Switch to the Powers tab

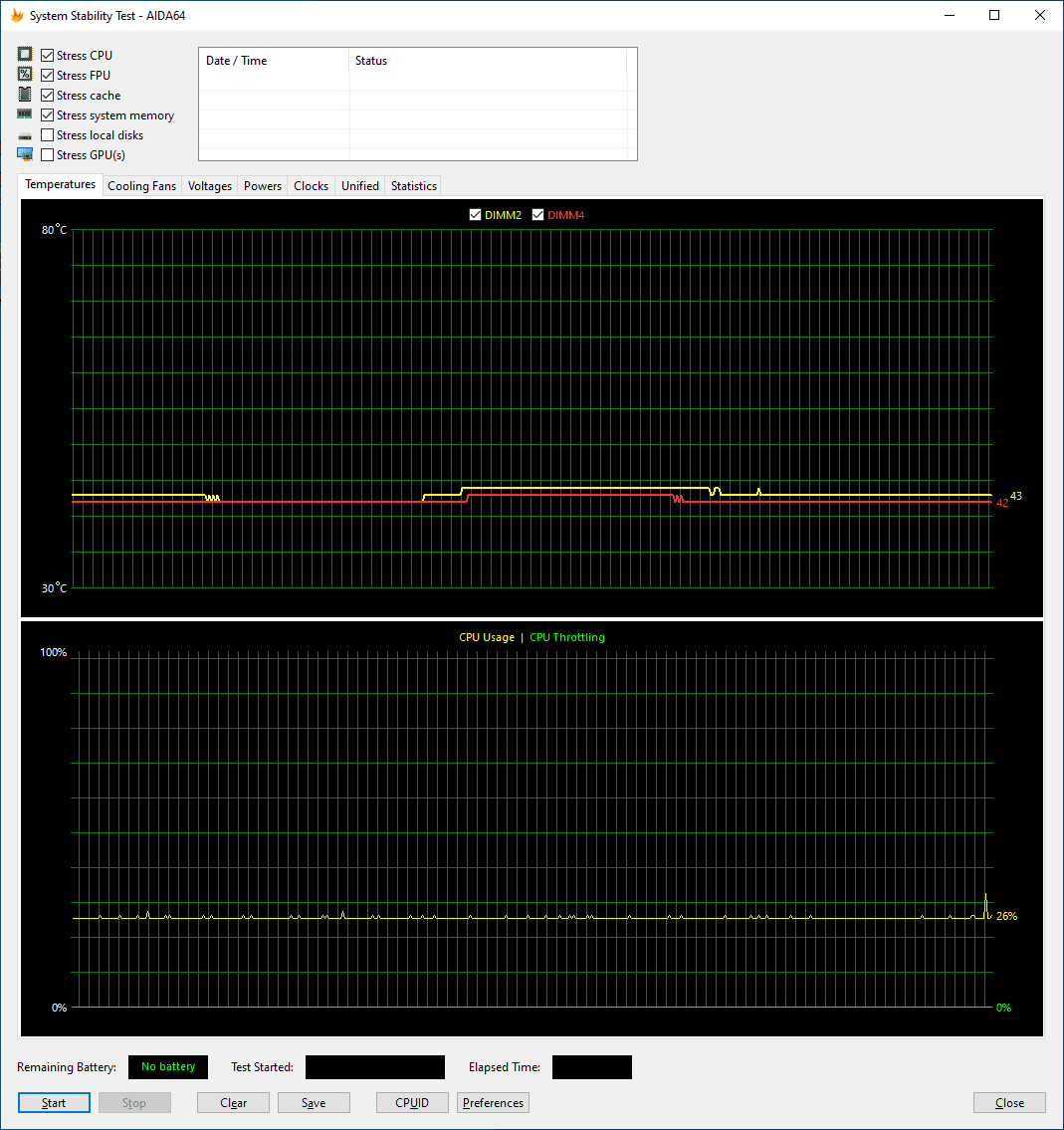click(x=262, y=186)
